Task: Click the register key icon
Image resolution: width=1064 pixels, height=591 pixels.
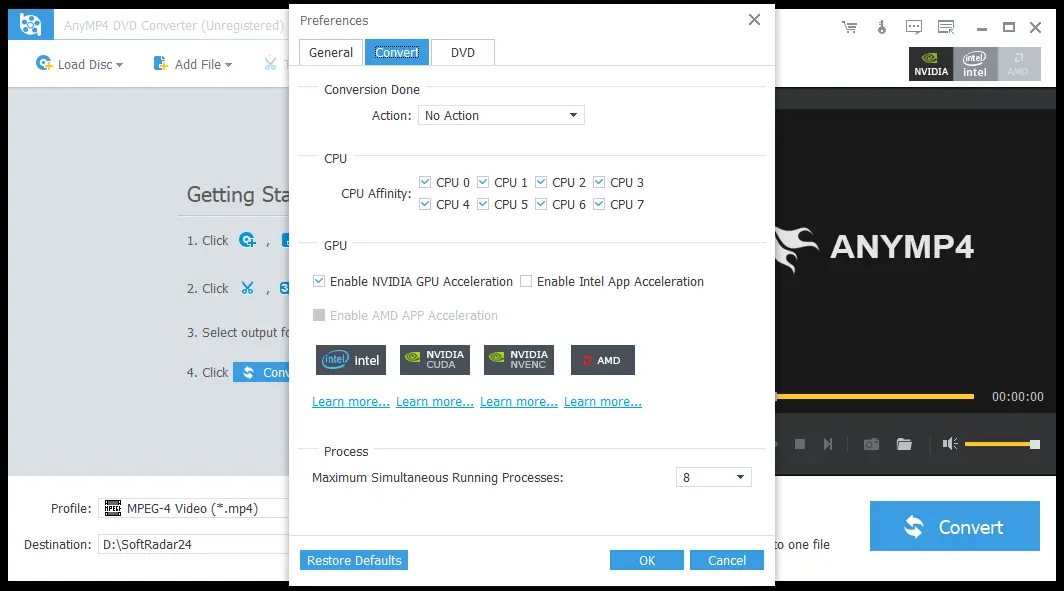Action: pyautogui.click(x=881, y=27)
